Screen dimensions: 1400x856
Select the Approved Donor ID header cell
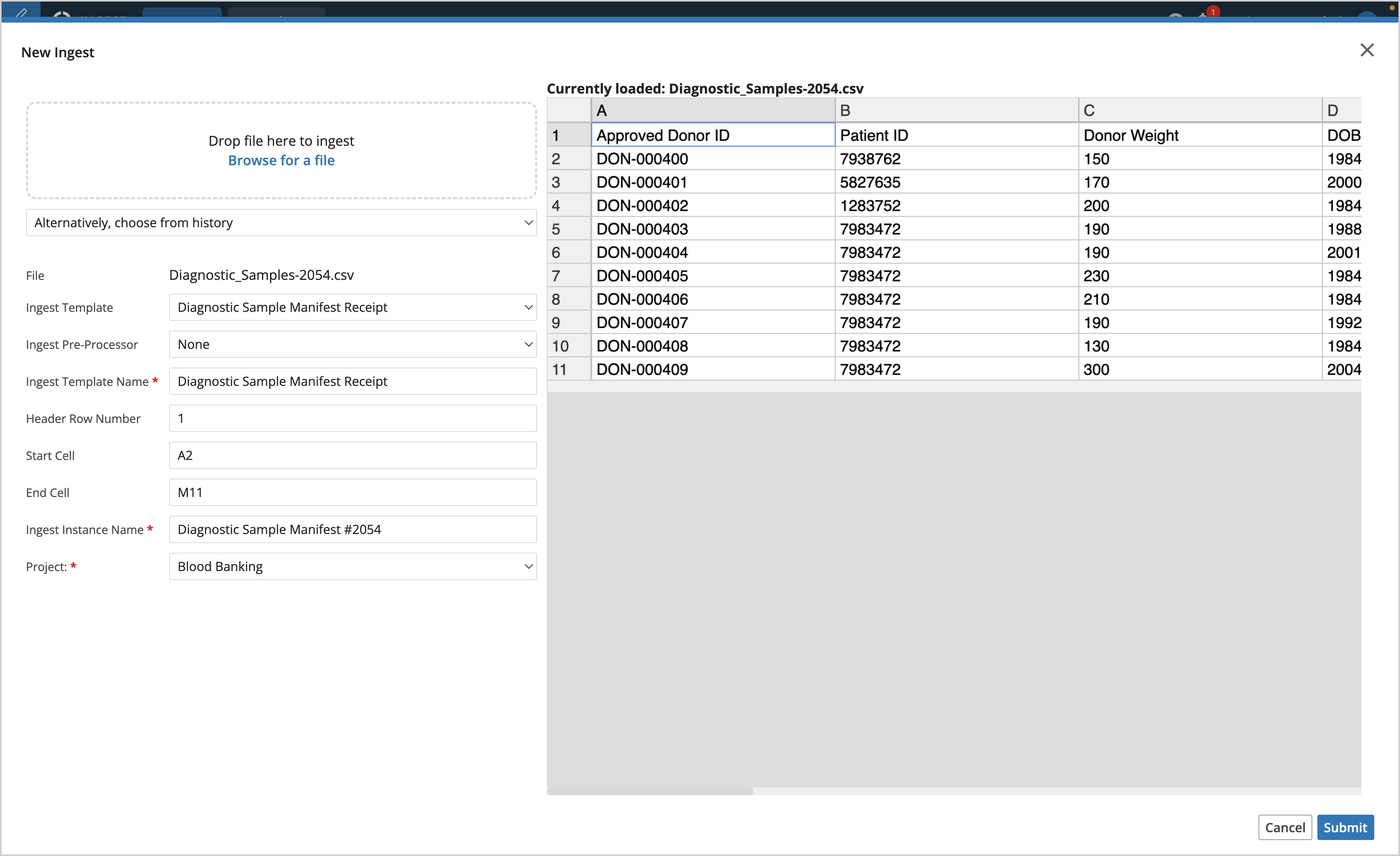point(713,135)
